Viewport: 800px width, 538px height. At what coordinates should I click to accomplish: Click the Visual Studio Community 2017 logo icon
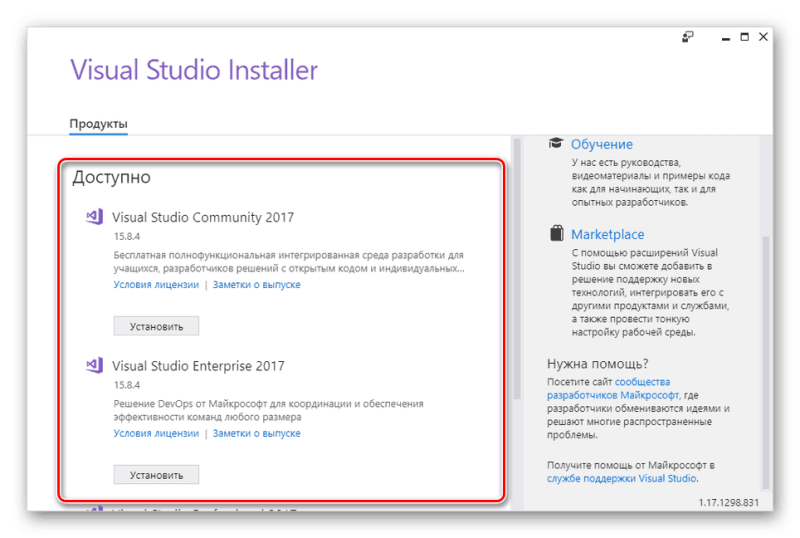(94, 217)
